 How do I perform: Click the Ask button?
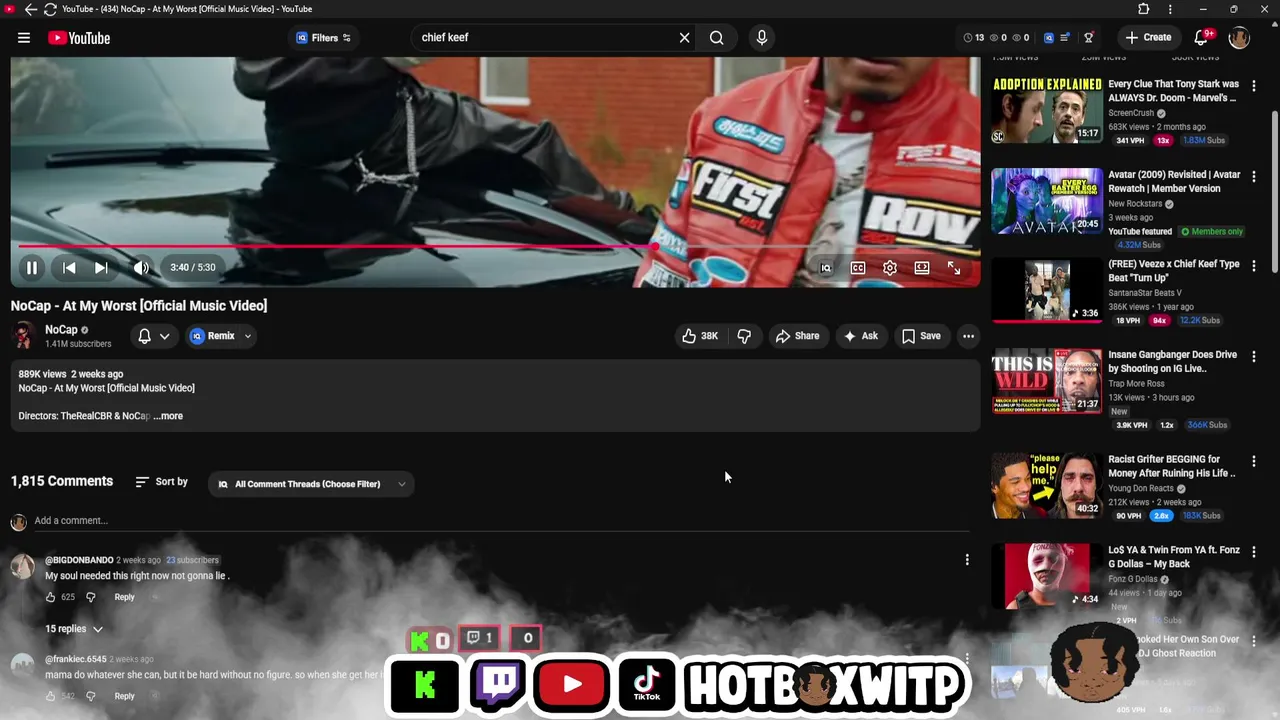(x=860, y=336)
